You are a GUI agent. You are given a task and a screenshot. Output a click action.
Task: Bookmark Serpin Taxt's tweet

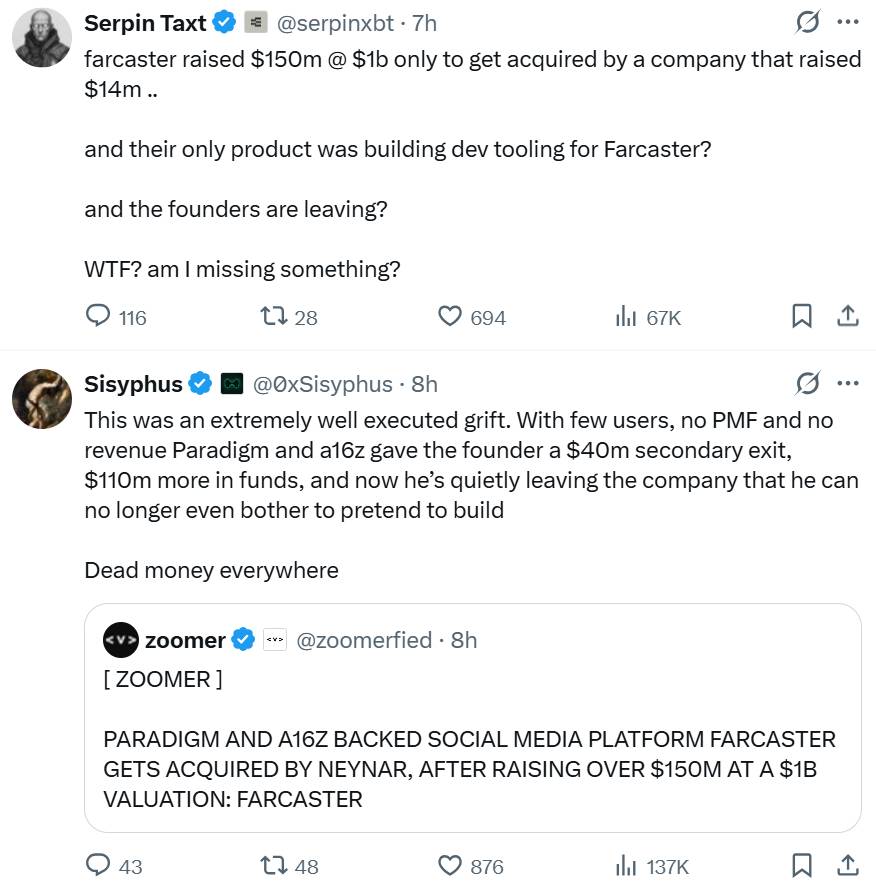pos(801,317)
